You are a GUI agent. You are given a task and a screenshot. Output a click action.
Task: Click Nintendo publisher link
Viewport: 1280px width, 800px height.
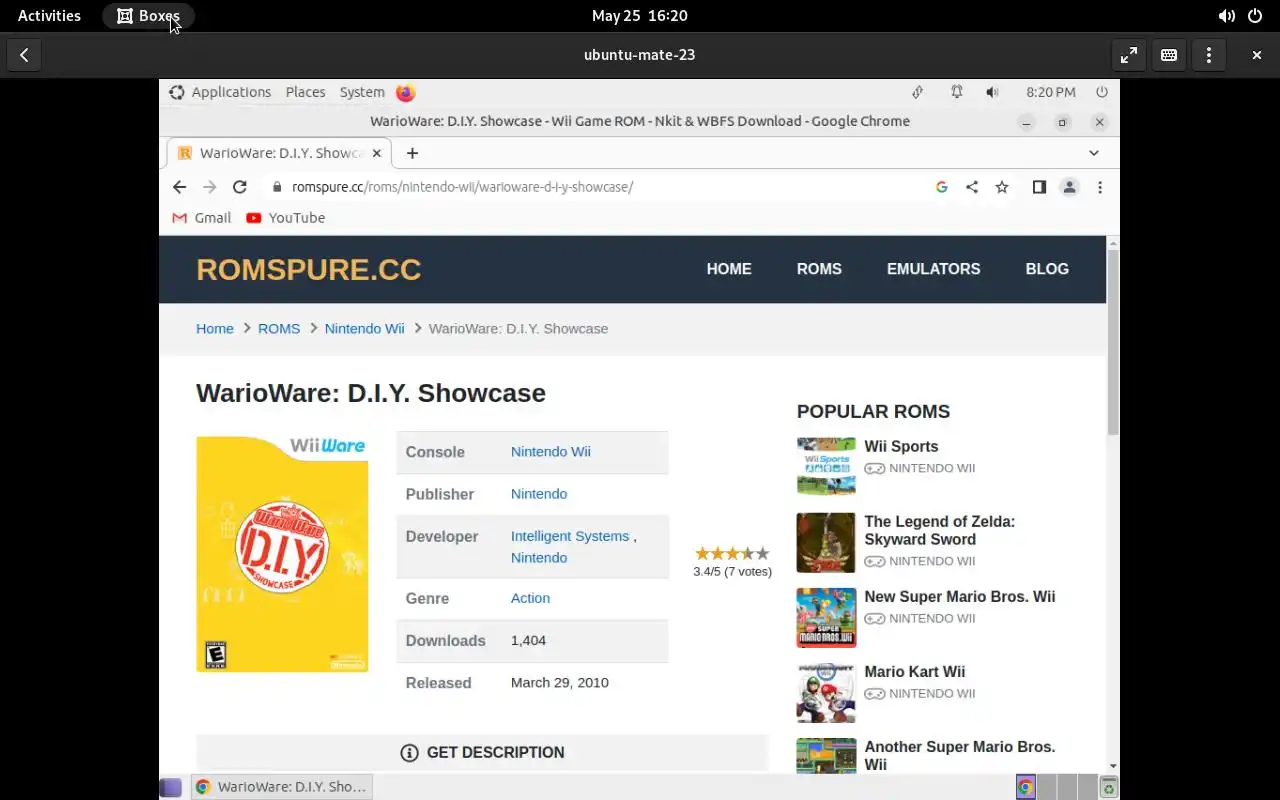[x=539, y=494]
